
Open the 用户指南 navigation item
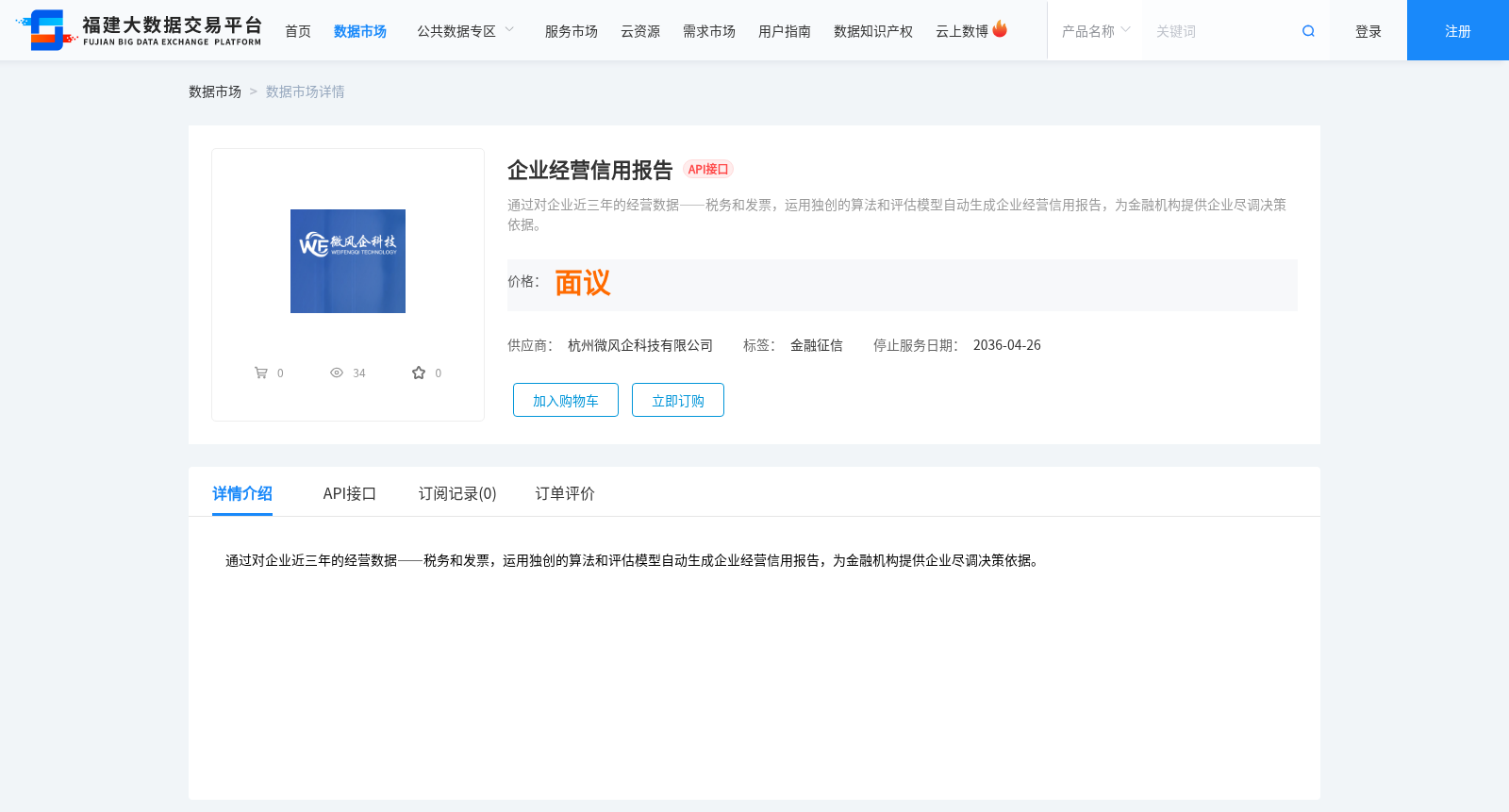(785, 31)
